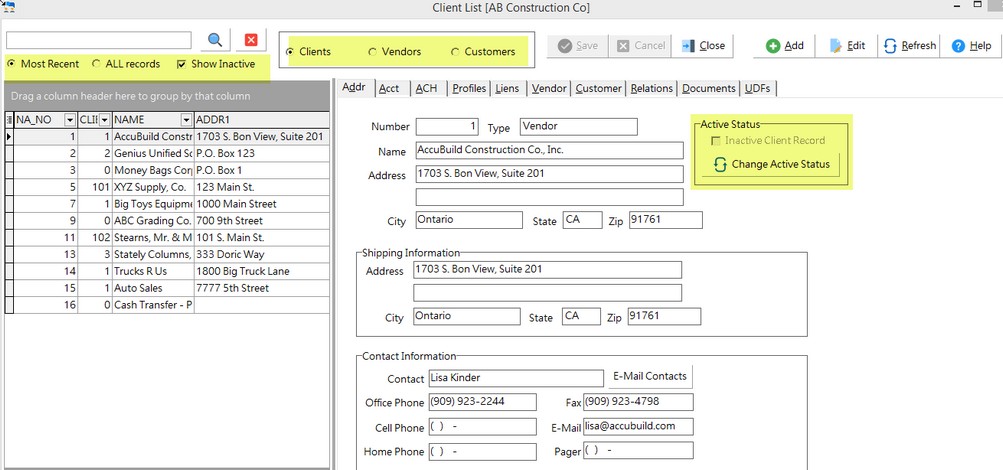Screen dimensions: 1003x470
Task: Switch to the Addr tab
Action: pos(354,88)
